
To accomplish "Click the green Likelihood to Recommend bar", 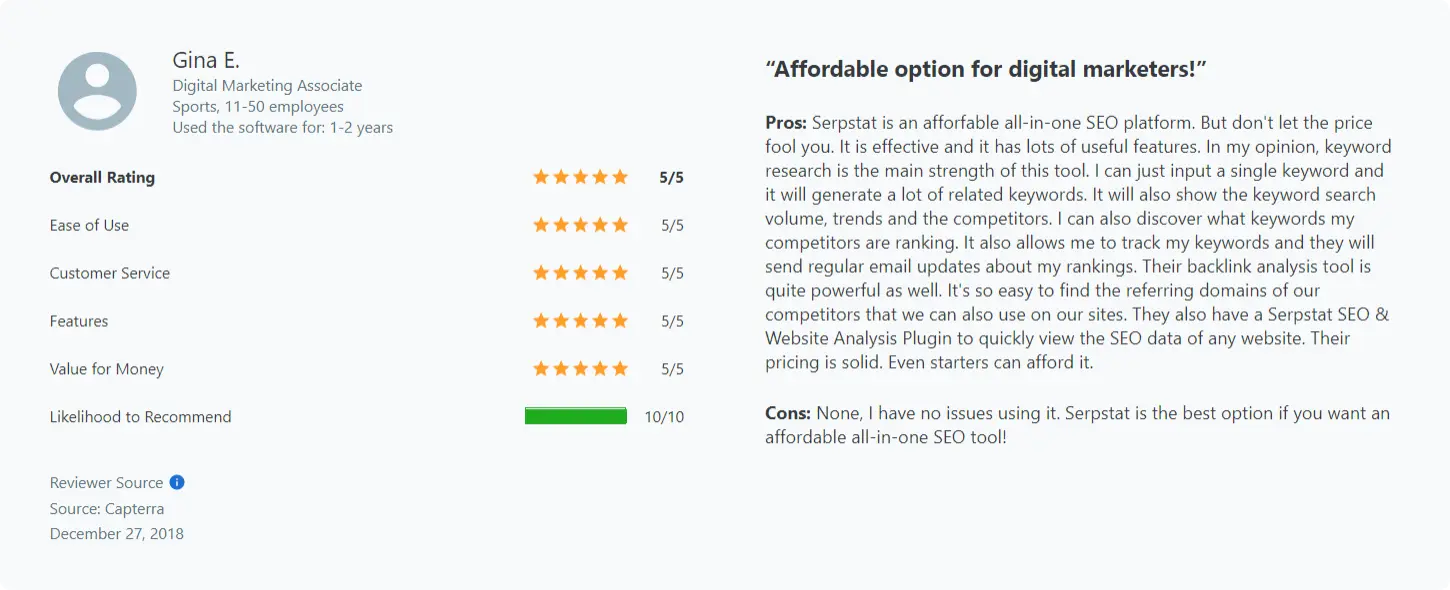I will pos(576,416).
